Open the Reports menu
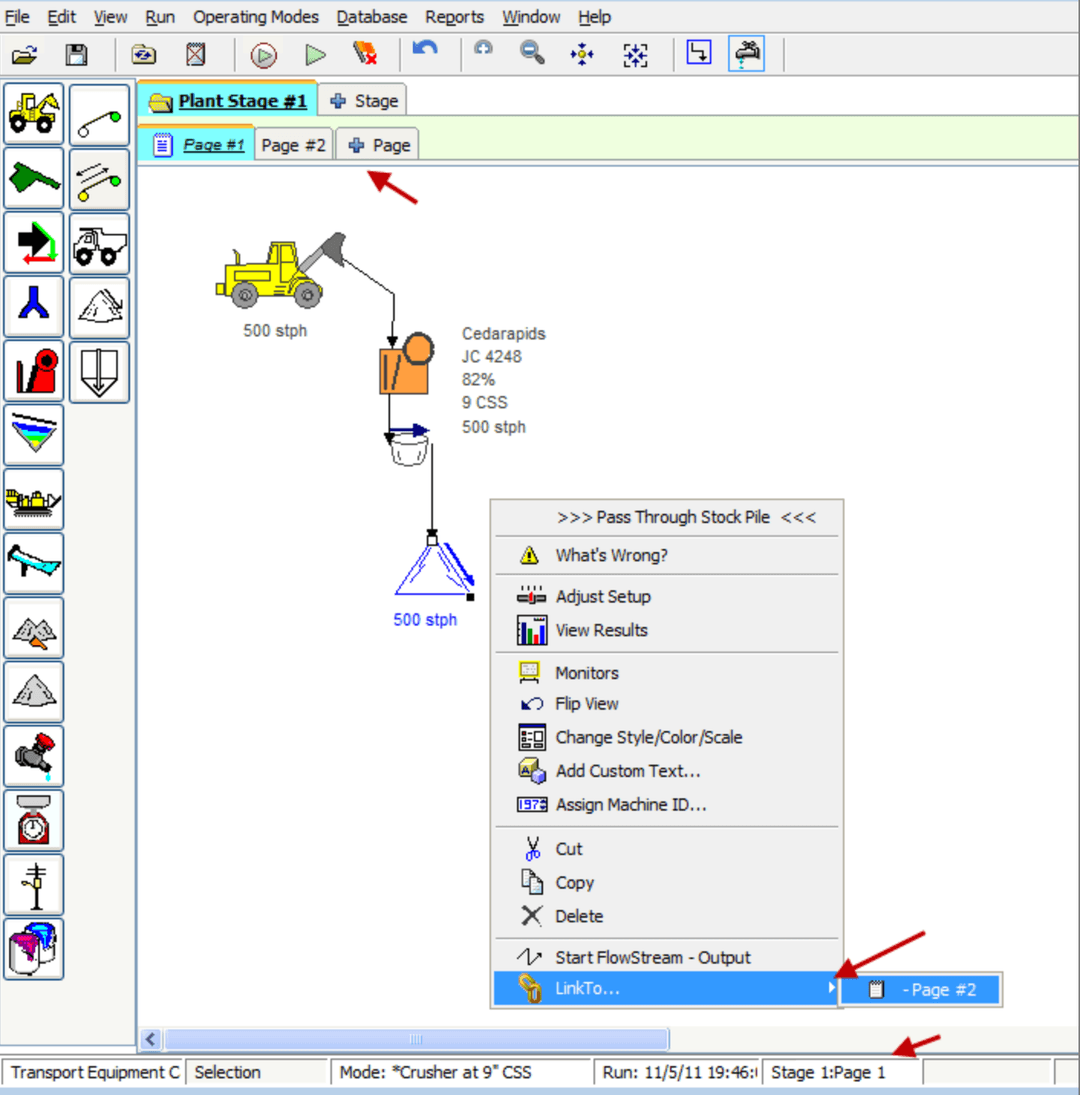Screen dimensions: 1080x1095 pyautogui.click(x=454, y=17)
